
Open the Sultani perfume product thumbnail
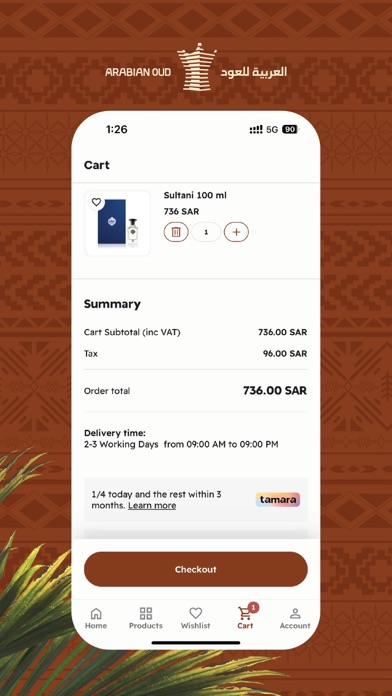(118, 224)
